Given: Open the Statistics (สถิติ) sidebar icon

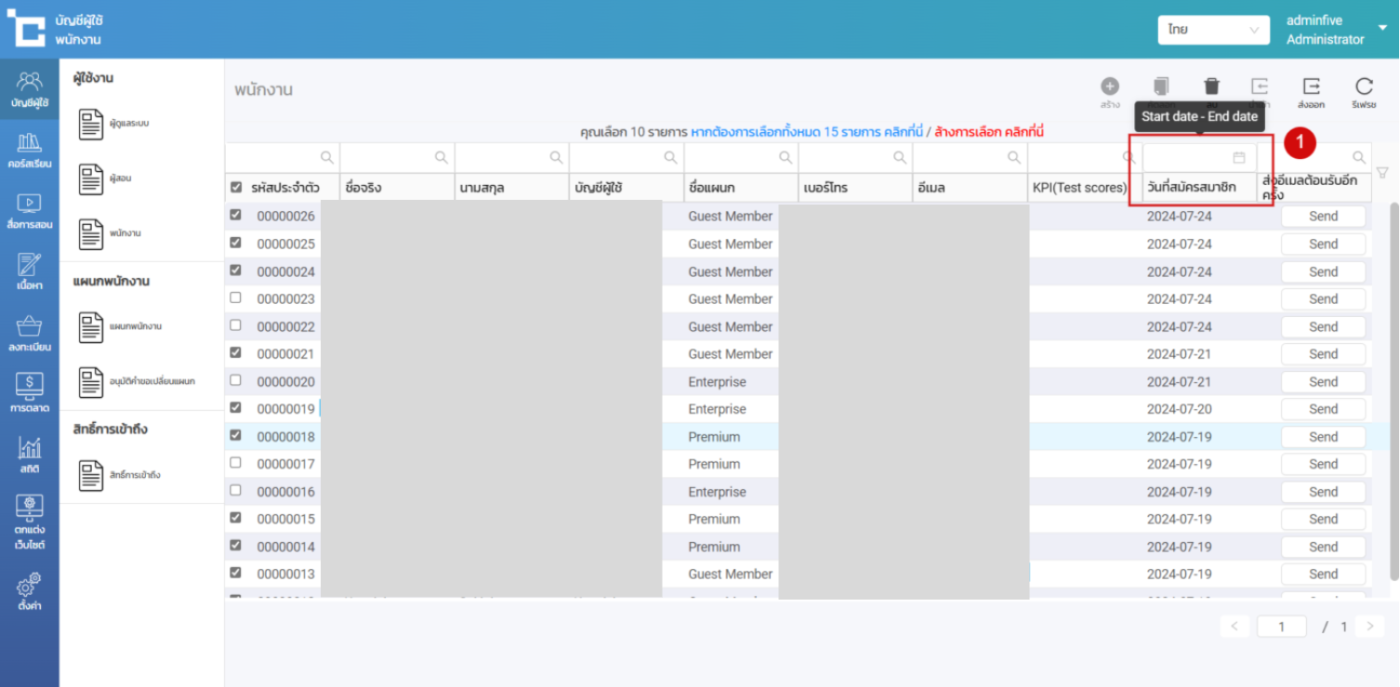Looking at the screenshot, I should pyautogui.click(x=29, y=454).
